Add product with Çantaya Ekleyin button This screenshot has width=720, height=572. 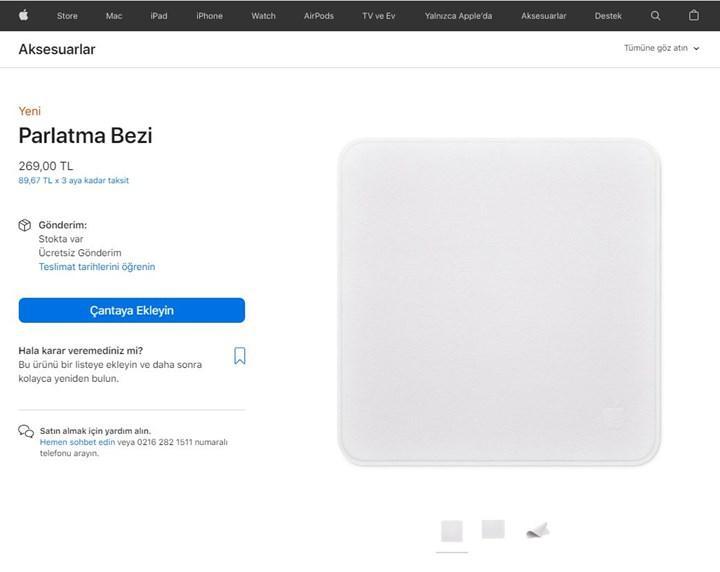point(132,310)
